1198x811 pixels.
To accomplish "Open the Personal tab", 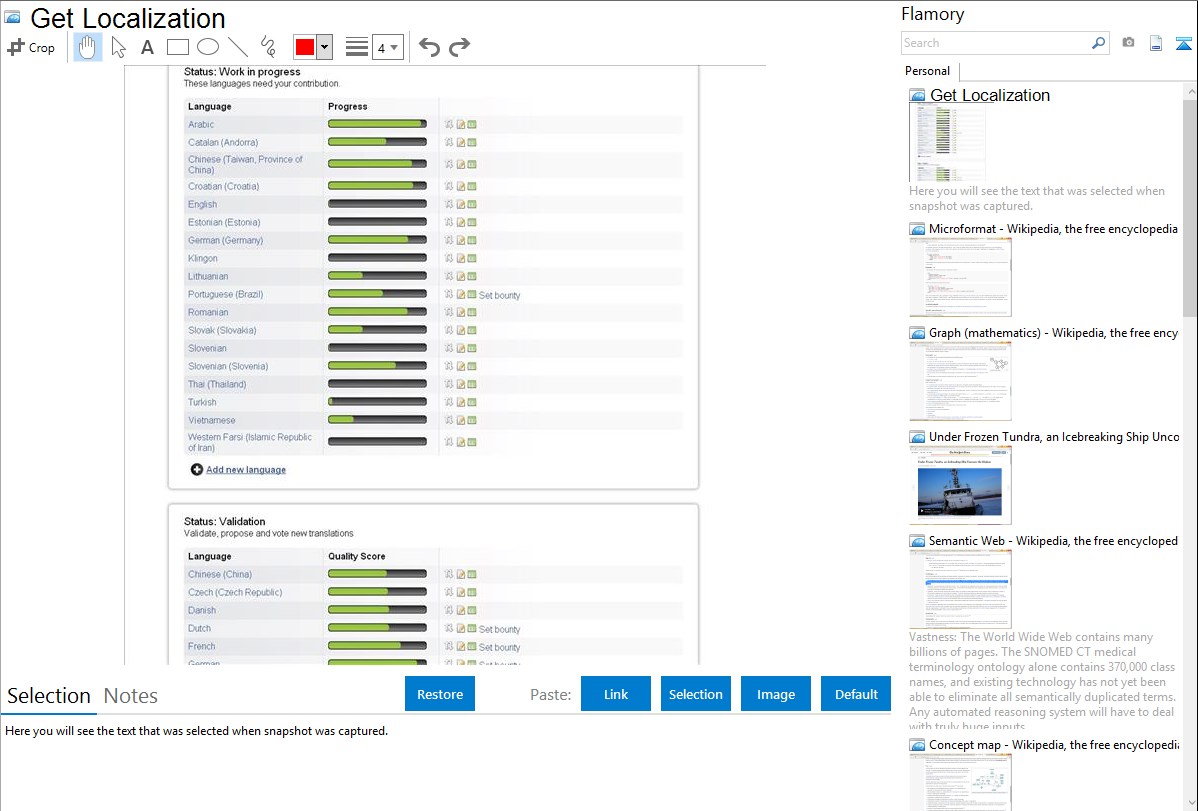I will click(x=927, y=71).
